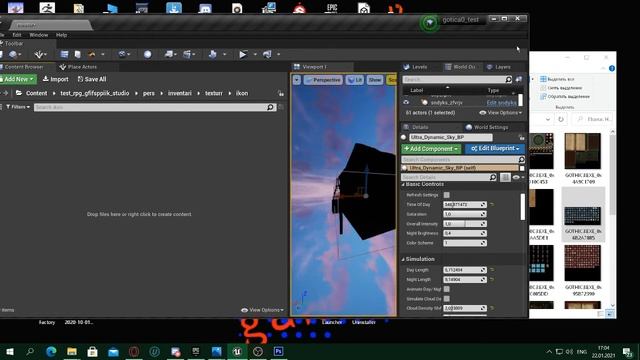Click the Import button
Viewport: 640px width, 360px height.
point(56,79)
